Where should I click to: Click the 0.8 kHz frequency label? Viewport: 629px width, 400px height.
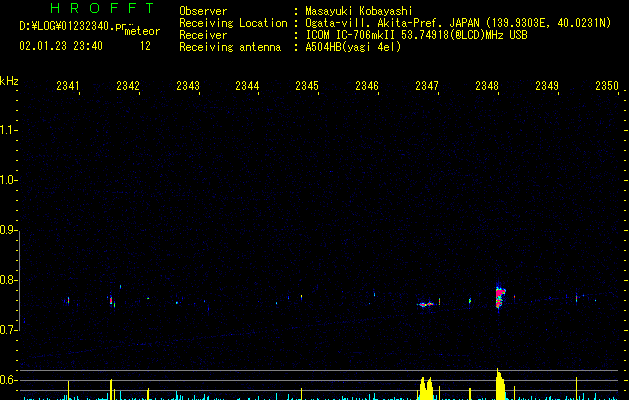pos(8,280)
